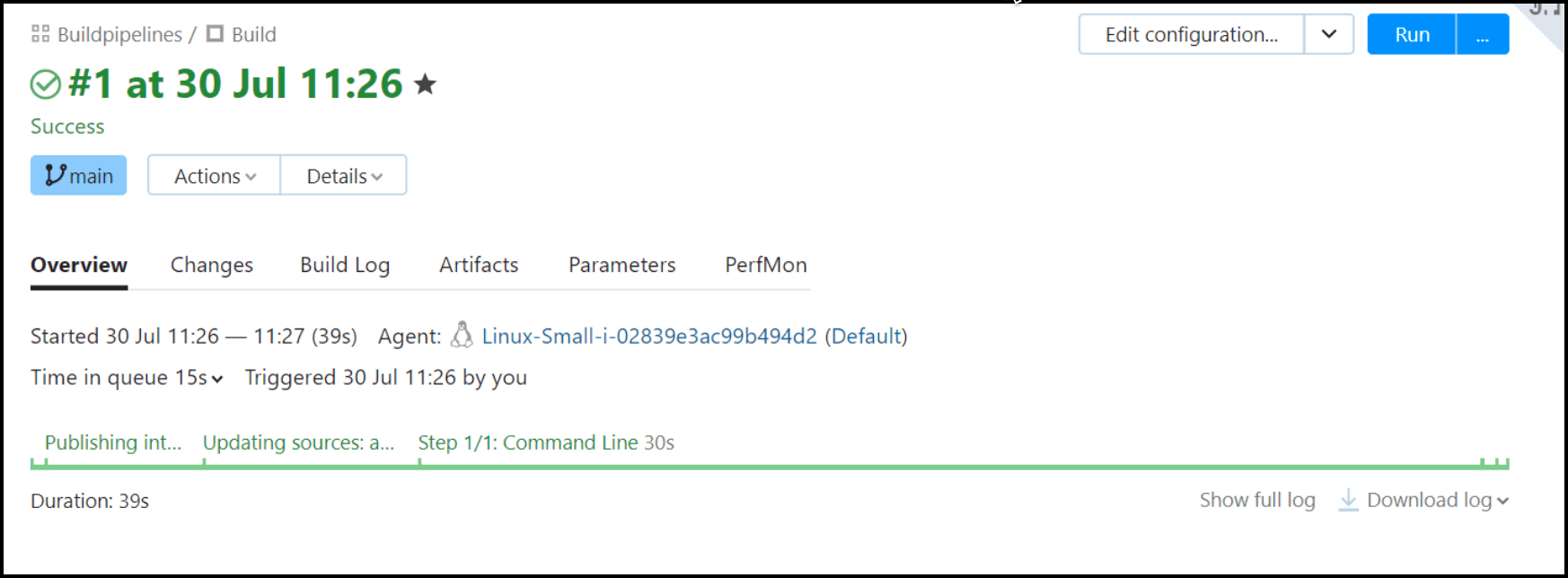Screen dimensions: 1568x578
Task: Click the Build configuration square icon
Action: 215,34
